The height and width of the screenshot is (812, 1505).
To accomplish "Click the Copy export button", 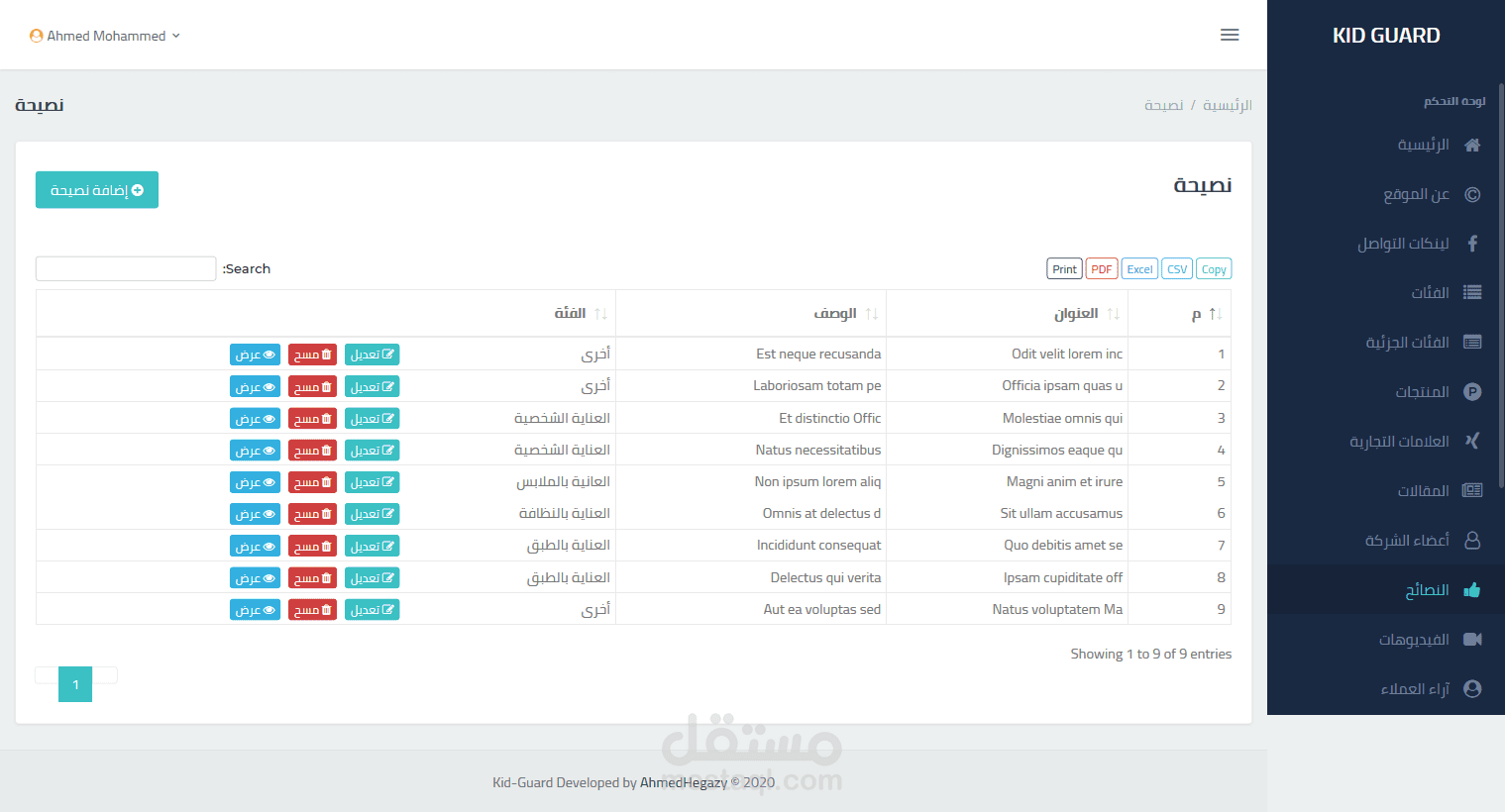I will 1214,269.
